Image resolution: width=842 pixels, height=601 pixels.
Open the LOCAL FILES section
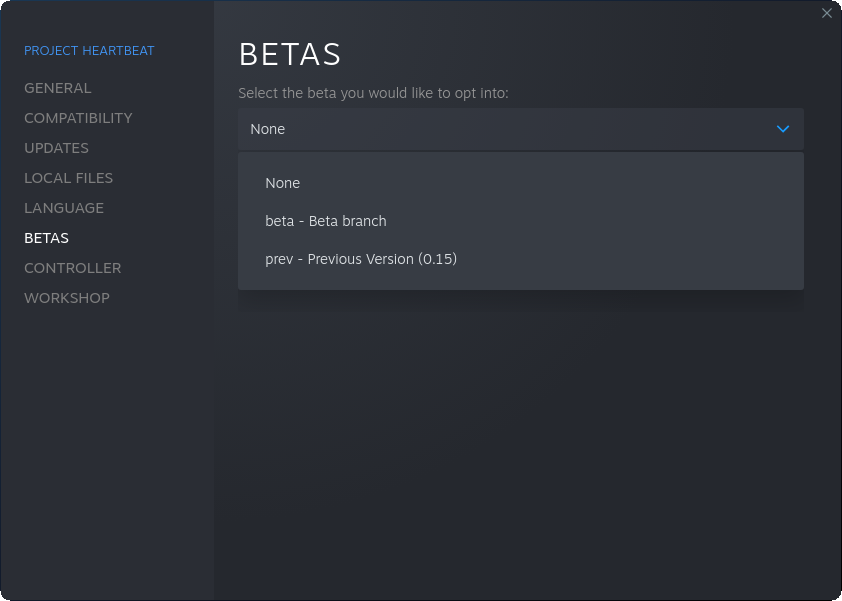(68, 178)
